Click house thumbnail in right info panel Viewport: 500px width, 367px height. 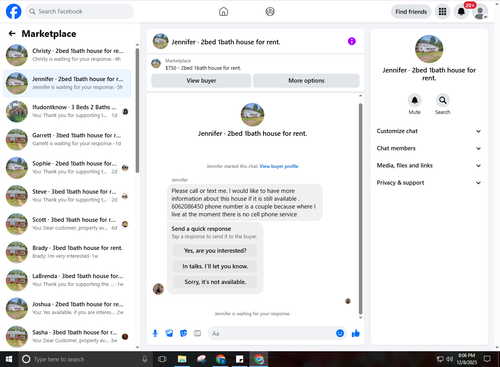[x=429, y=49]
